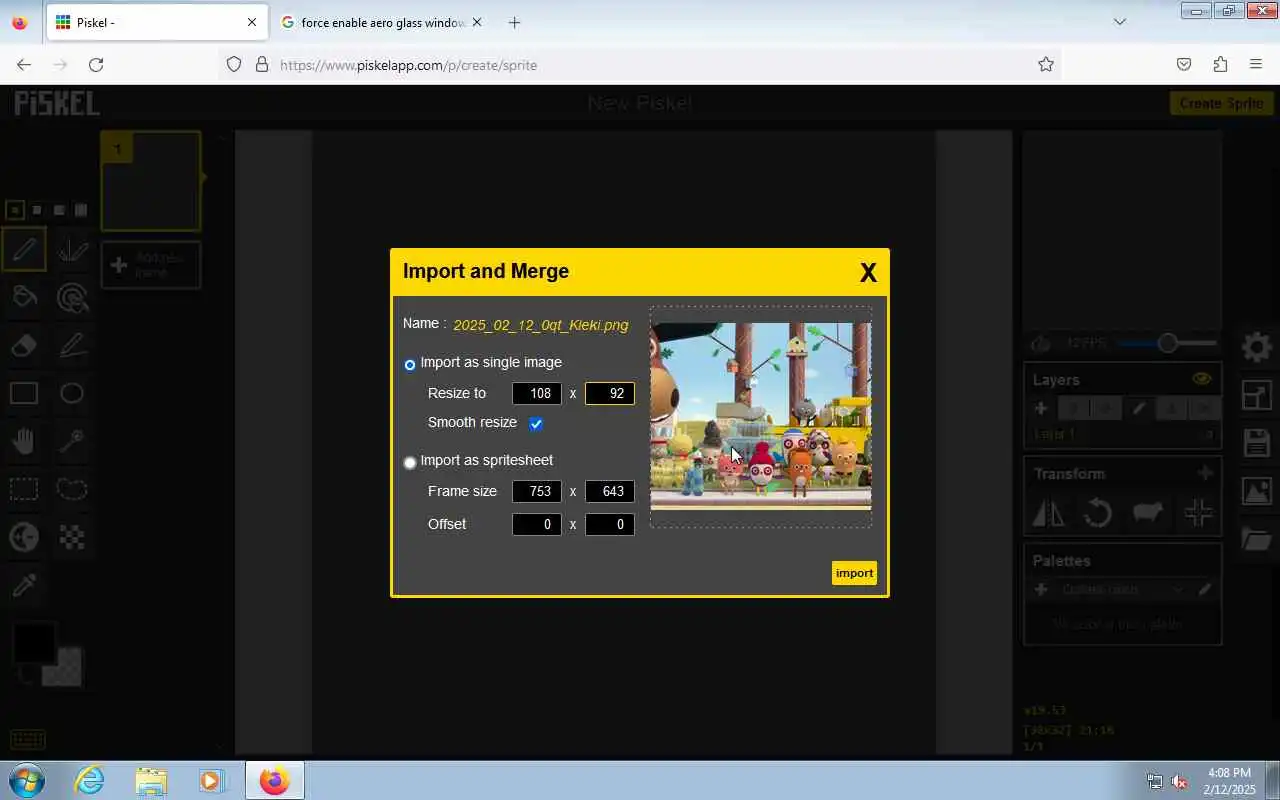Image resolution: width=1280 pixels, height=800 pixels.
Task: Open a new Firefox tab
Action: (514, 22)
